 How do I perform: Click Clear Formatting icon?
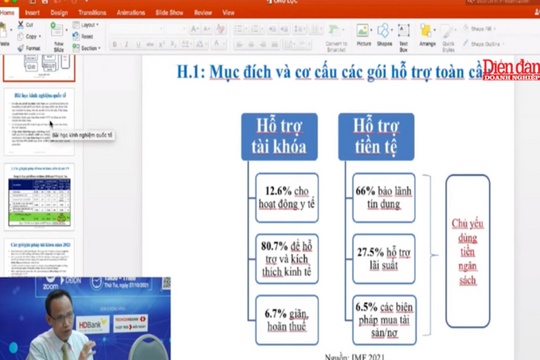tap(220, 29)
